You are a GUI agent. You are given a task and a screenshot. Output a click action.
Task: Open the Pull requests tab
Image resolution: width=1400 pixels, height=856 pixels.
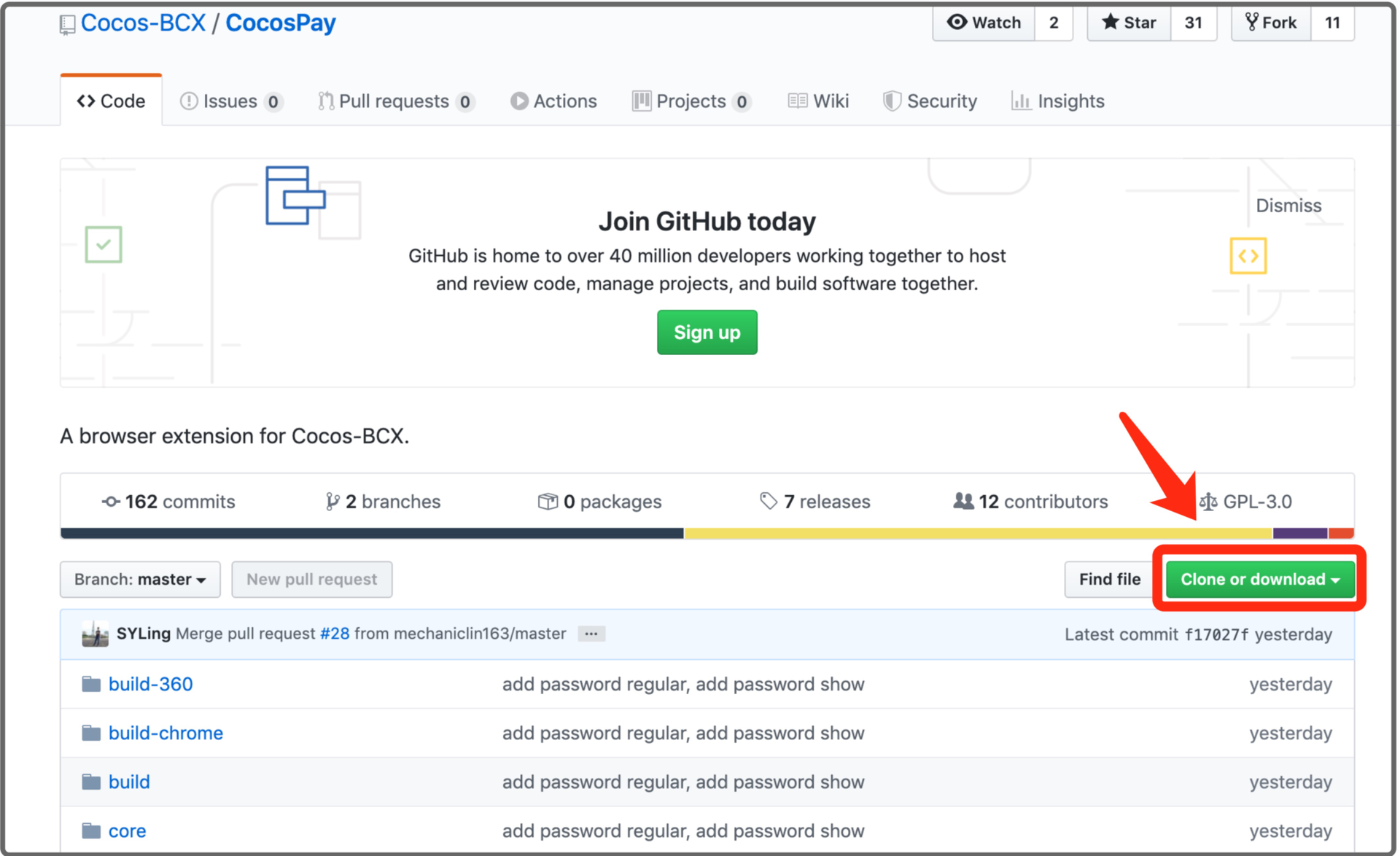(x=397, y=101)
